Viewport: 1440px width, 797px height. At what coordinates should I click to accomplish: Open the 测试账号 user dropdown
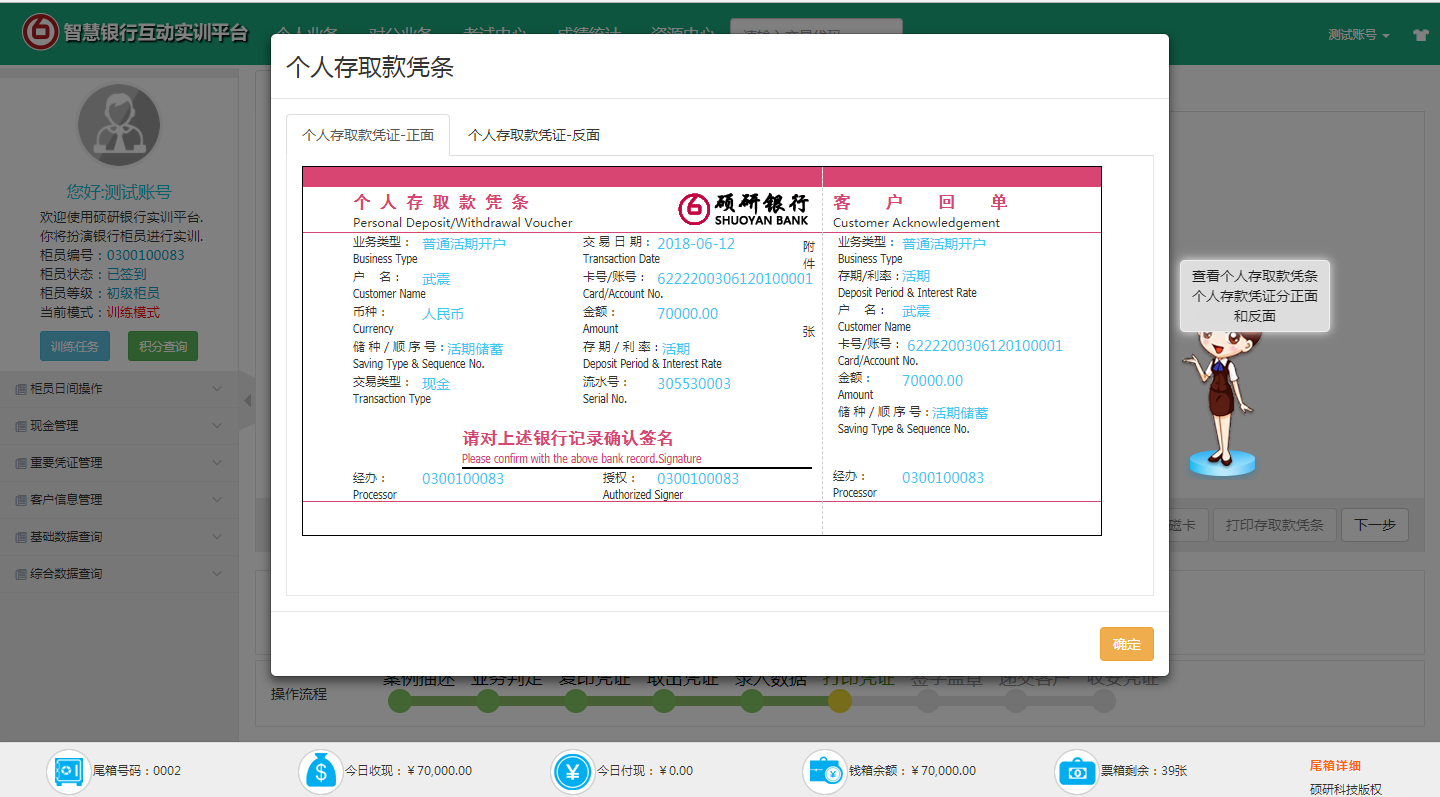coord(1358,35)
